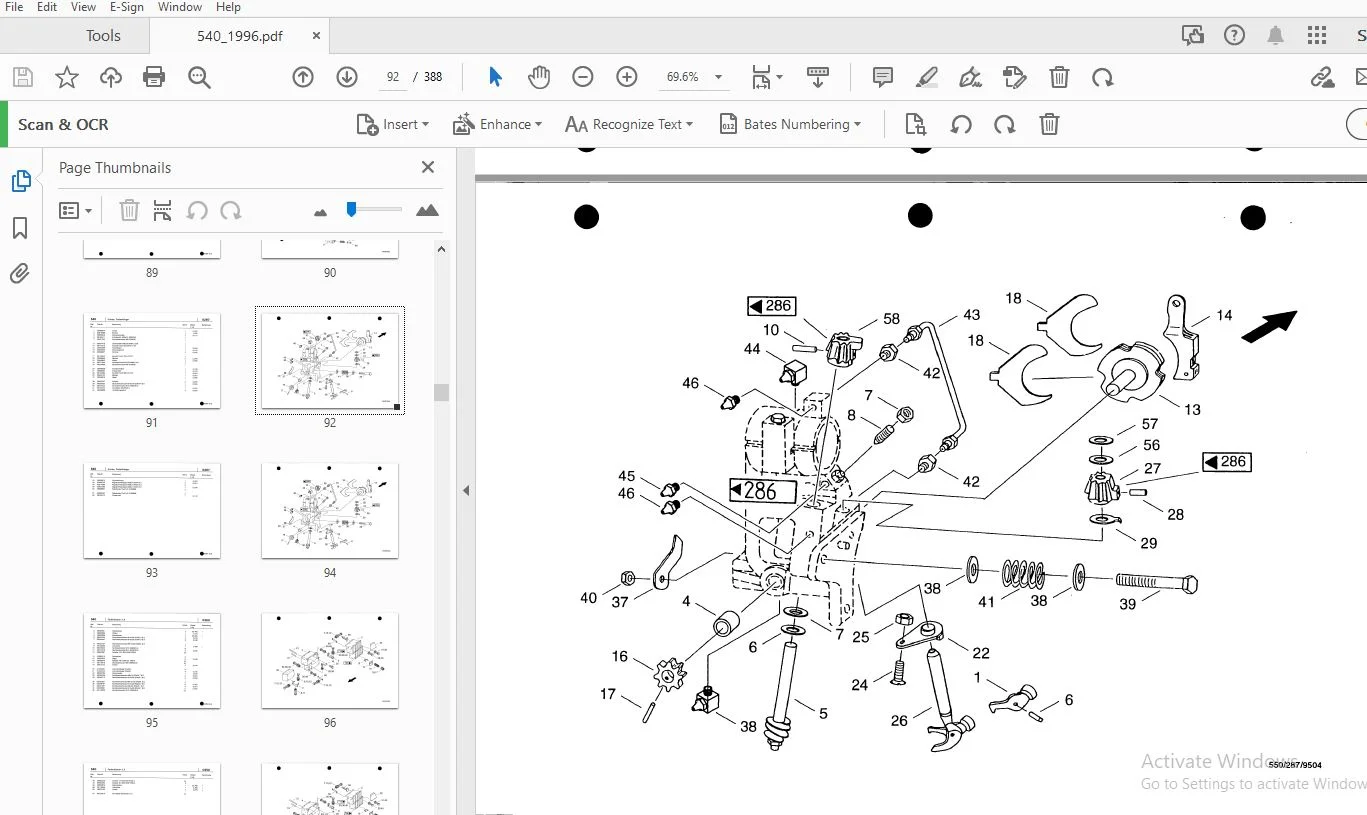Select the page 92 thumbnail

click(x=330, y=361)
